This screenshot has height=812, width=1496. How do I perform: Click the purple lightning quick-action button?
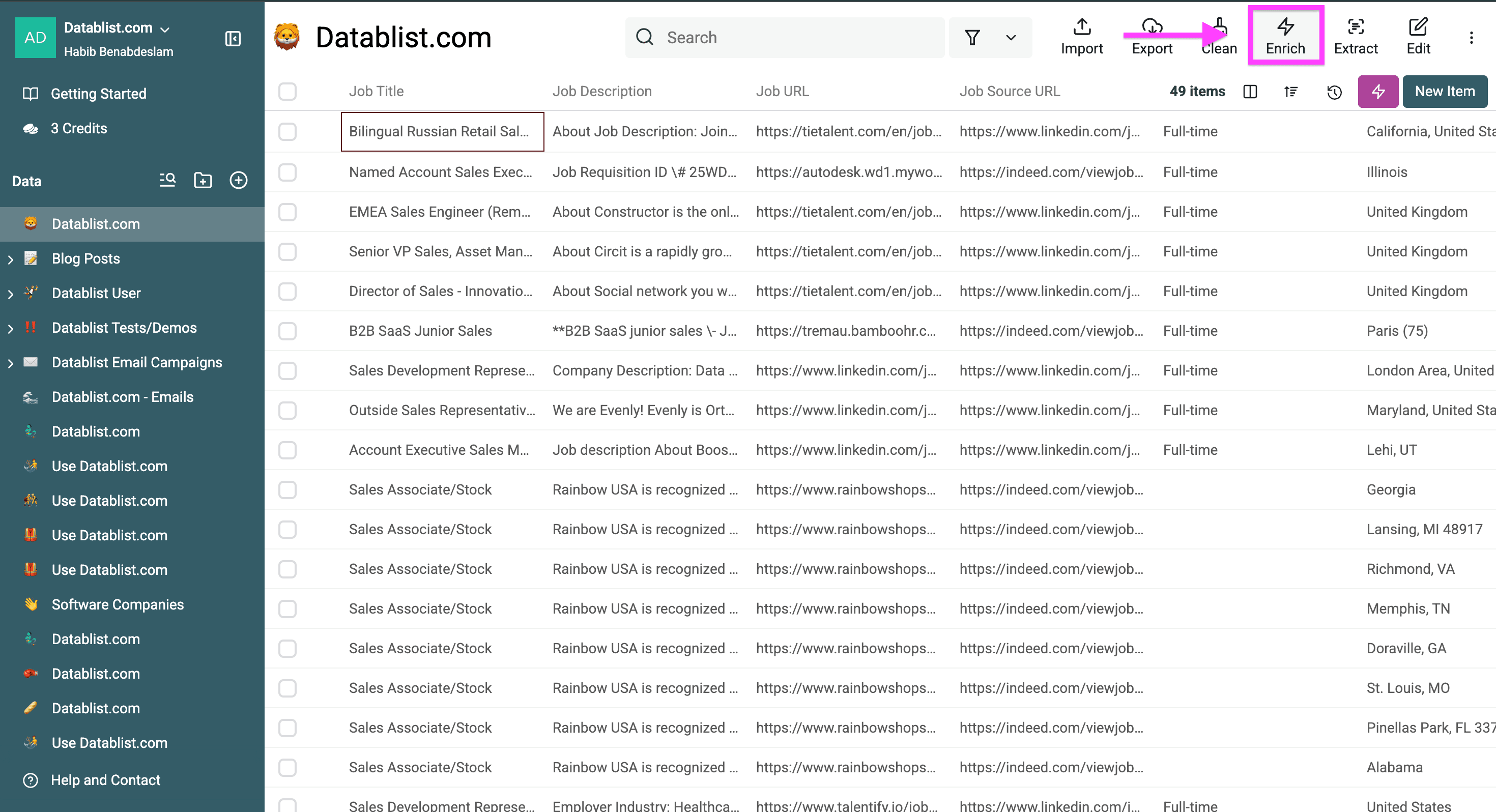click(x=1377, y=91)
